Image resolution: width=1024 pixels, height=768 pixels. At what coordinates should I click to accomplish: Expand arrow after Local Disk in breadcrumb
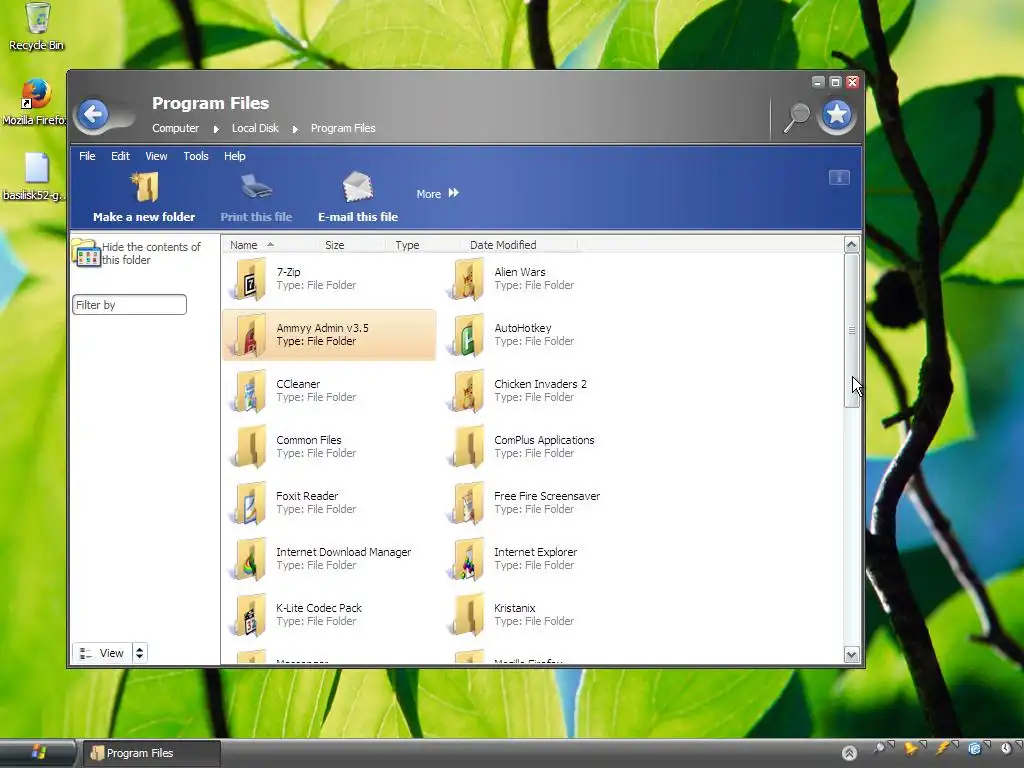295,129
